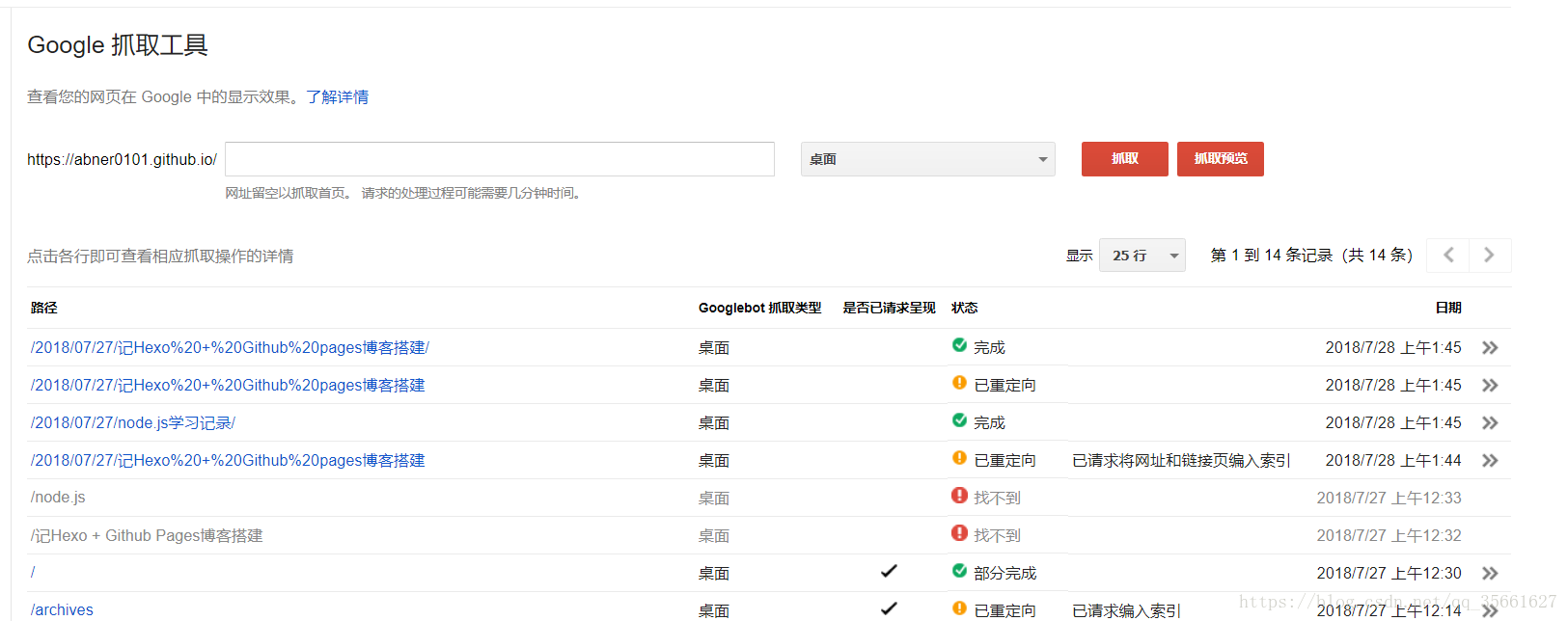Click render checkmark in root path row
The width and height of the screenshot is (1568, 621).
(889, 572)
